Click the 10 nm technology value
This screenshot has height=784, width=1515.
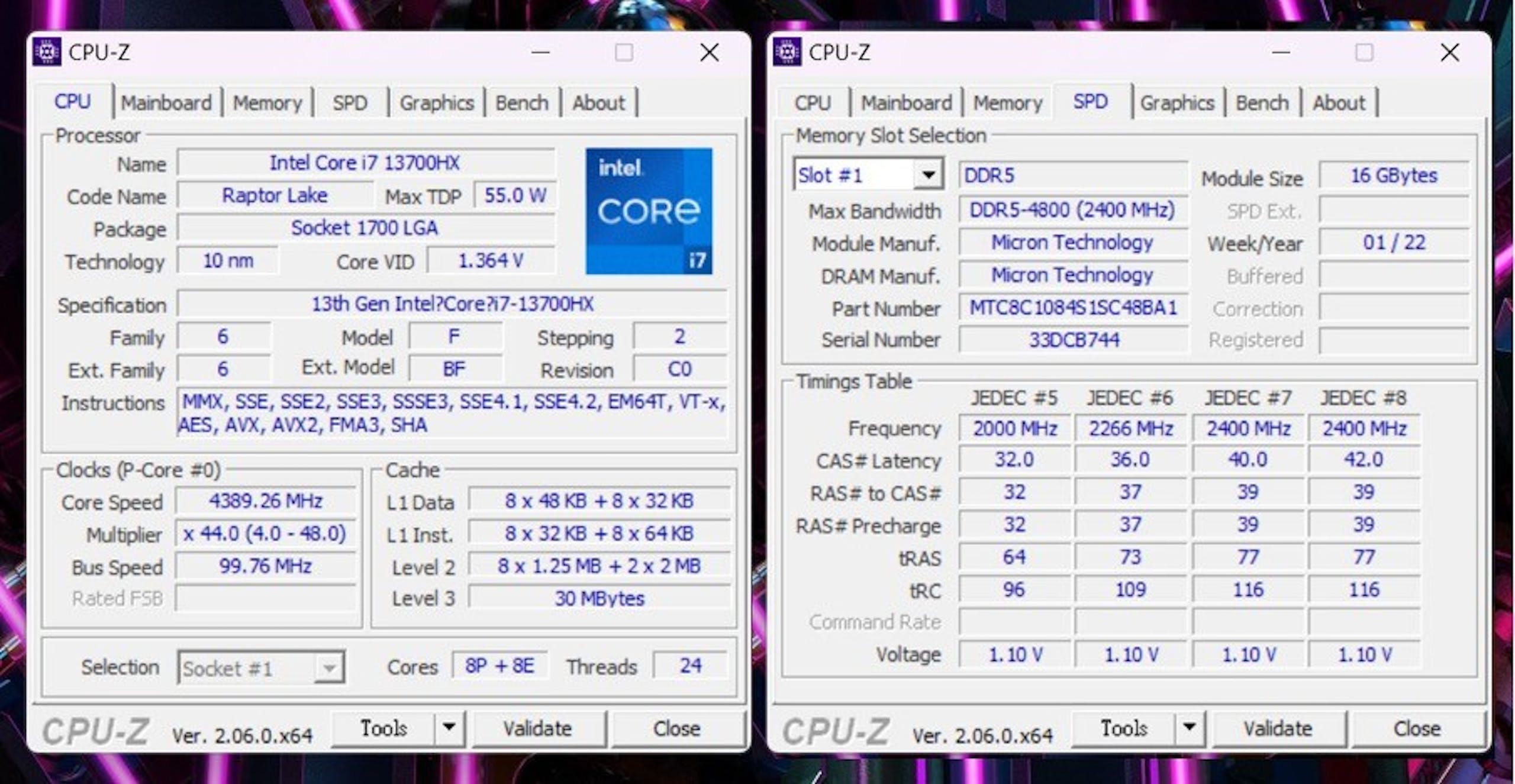[x=228, y=260]
